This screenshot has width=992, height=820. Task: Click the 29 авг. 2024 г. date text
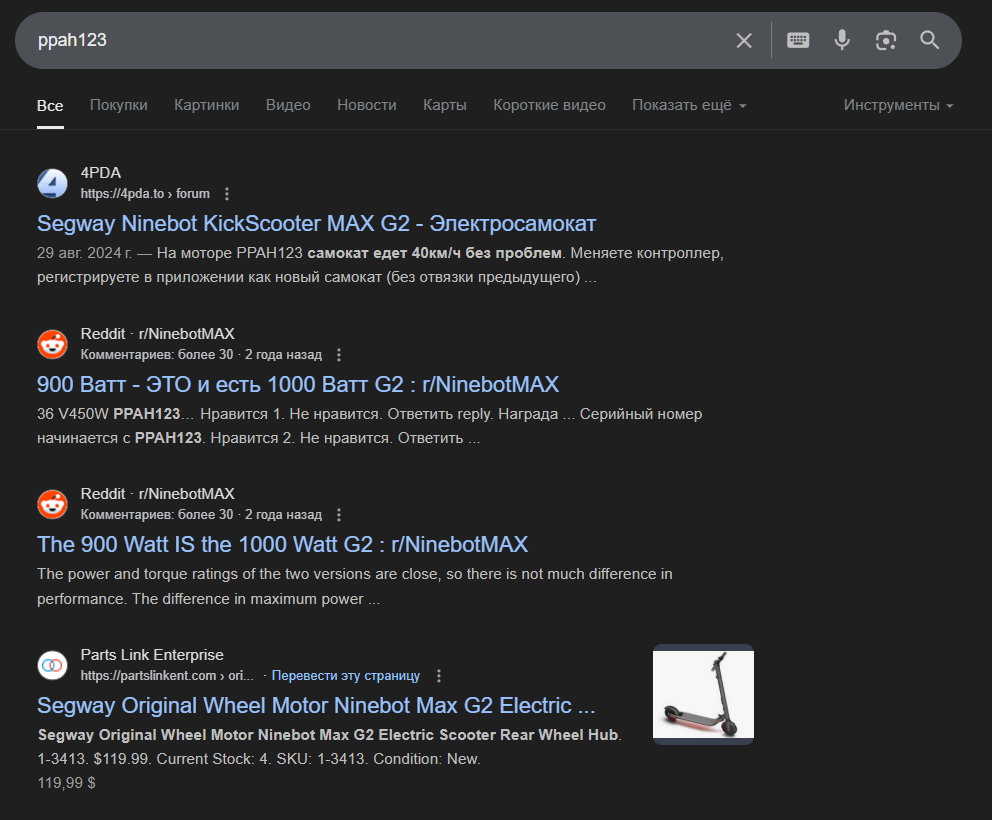[x=84, y=253]
